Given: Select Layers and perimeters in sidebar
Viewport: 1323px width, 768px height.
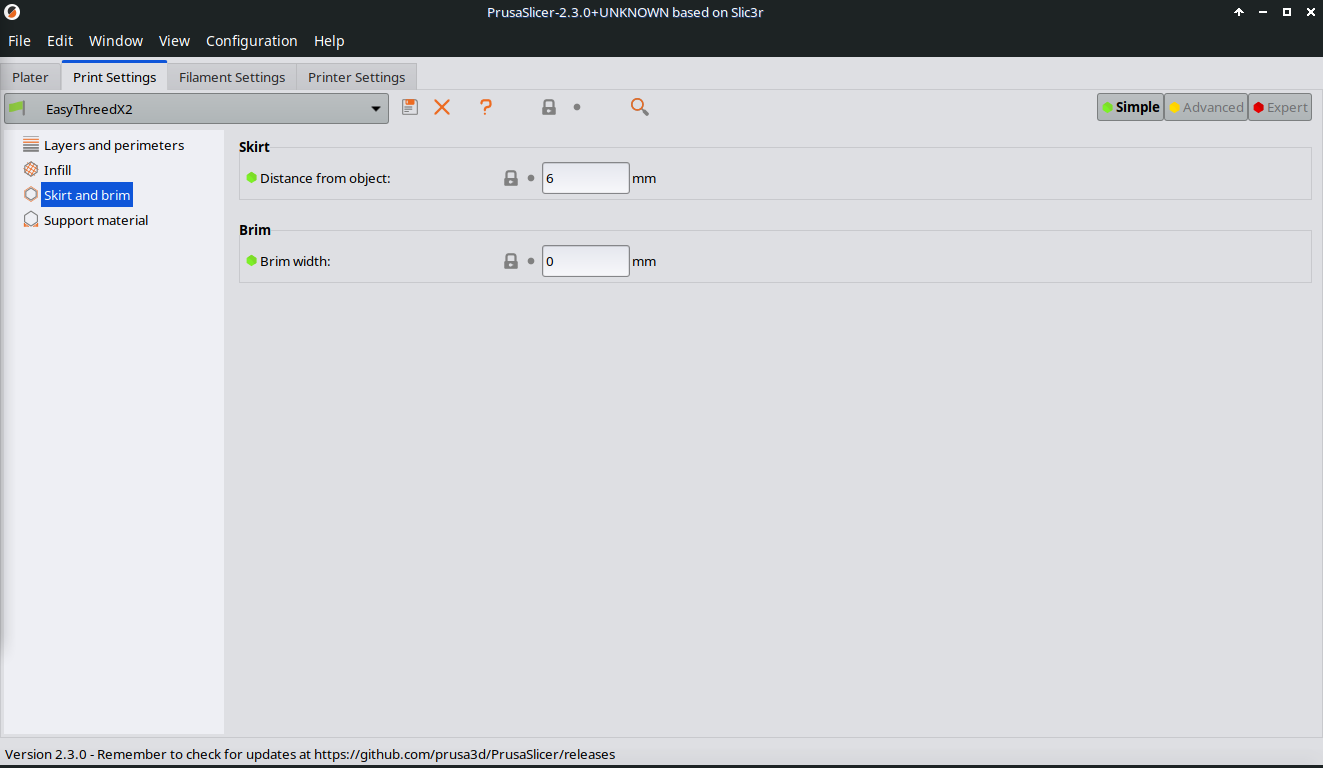Looking at the screenshot, I should coord(114,145).
